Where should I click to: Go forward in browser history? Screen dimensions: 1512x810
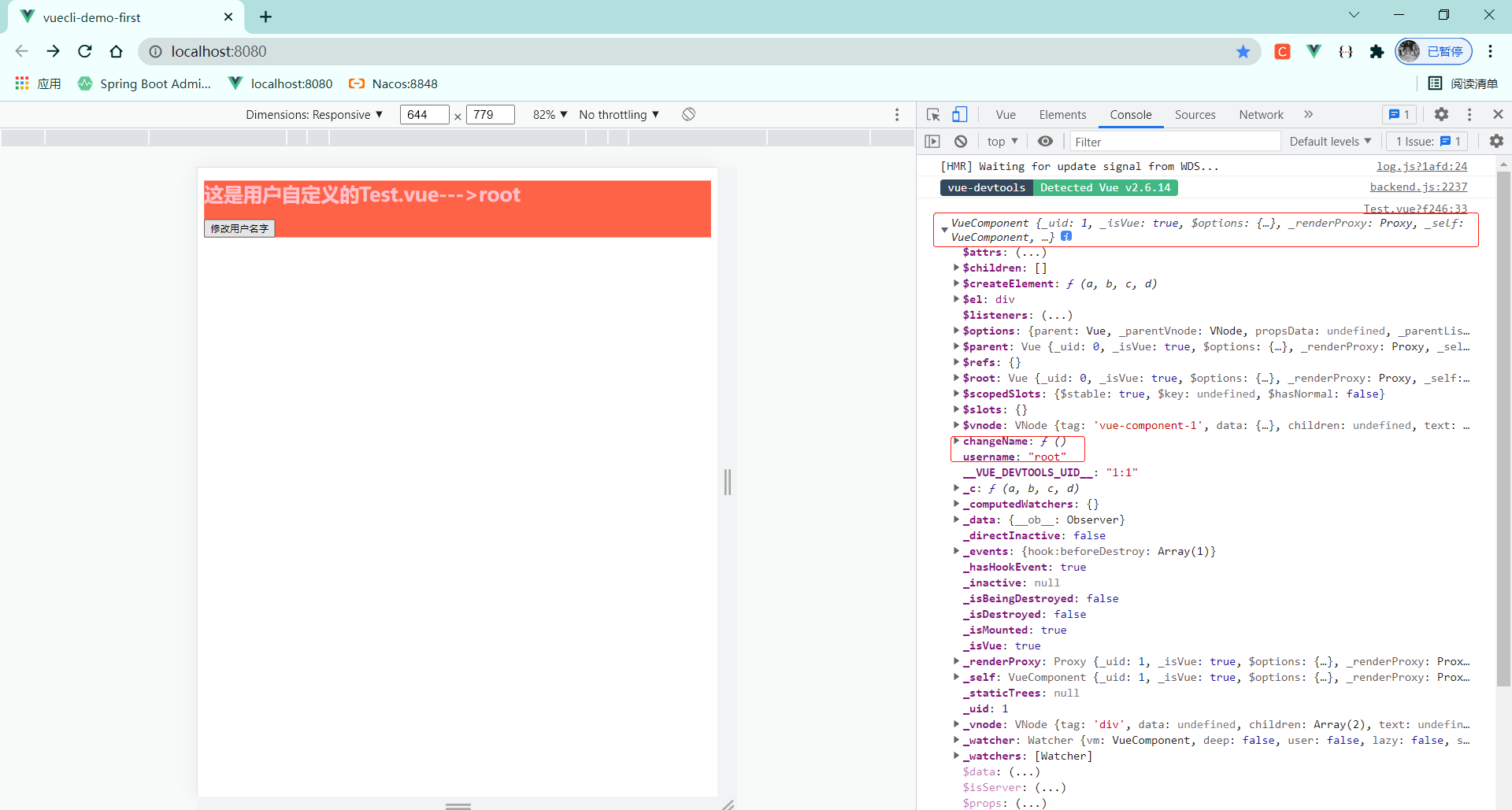click(53, 51)
